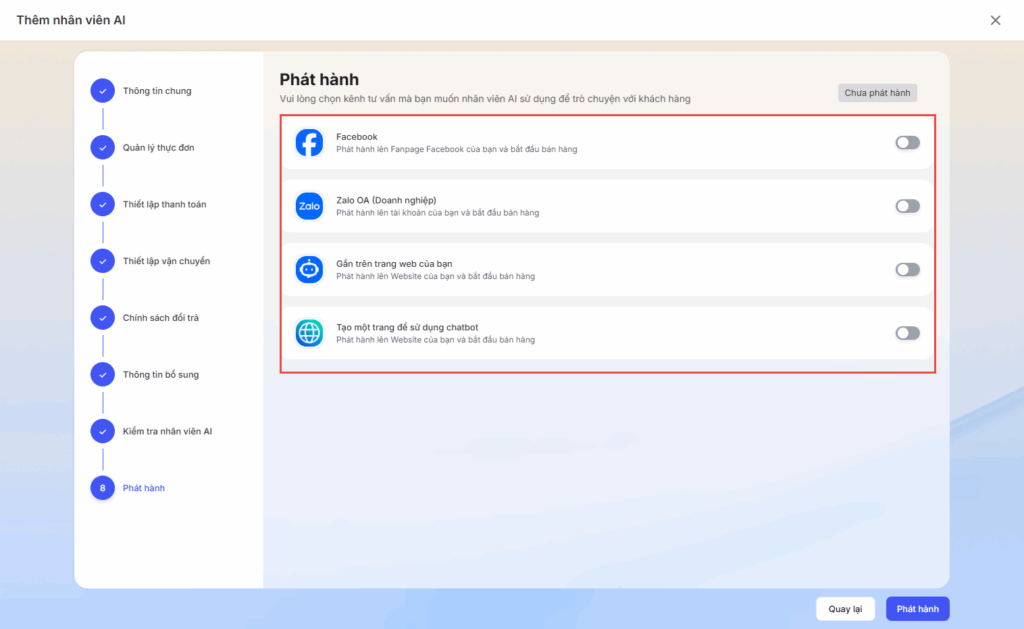Screen dimensions: 1024x629
Task: Select the Thông tin bổ sung step
Action: [161, 375]
